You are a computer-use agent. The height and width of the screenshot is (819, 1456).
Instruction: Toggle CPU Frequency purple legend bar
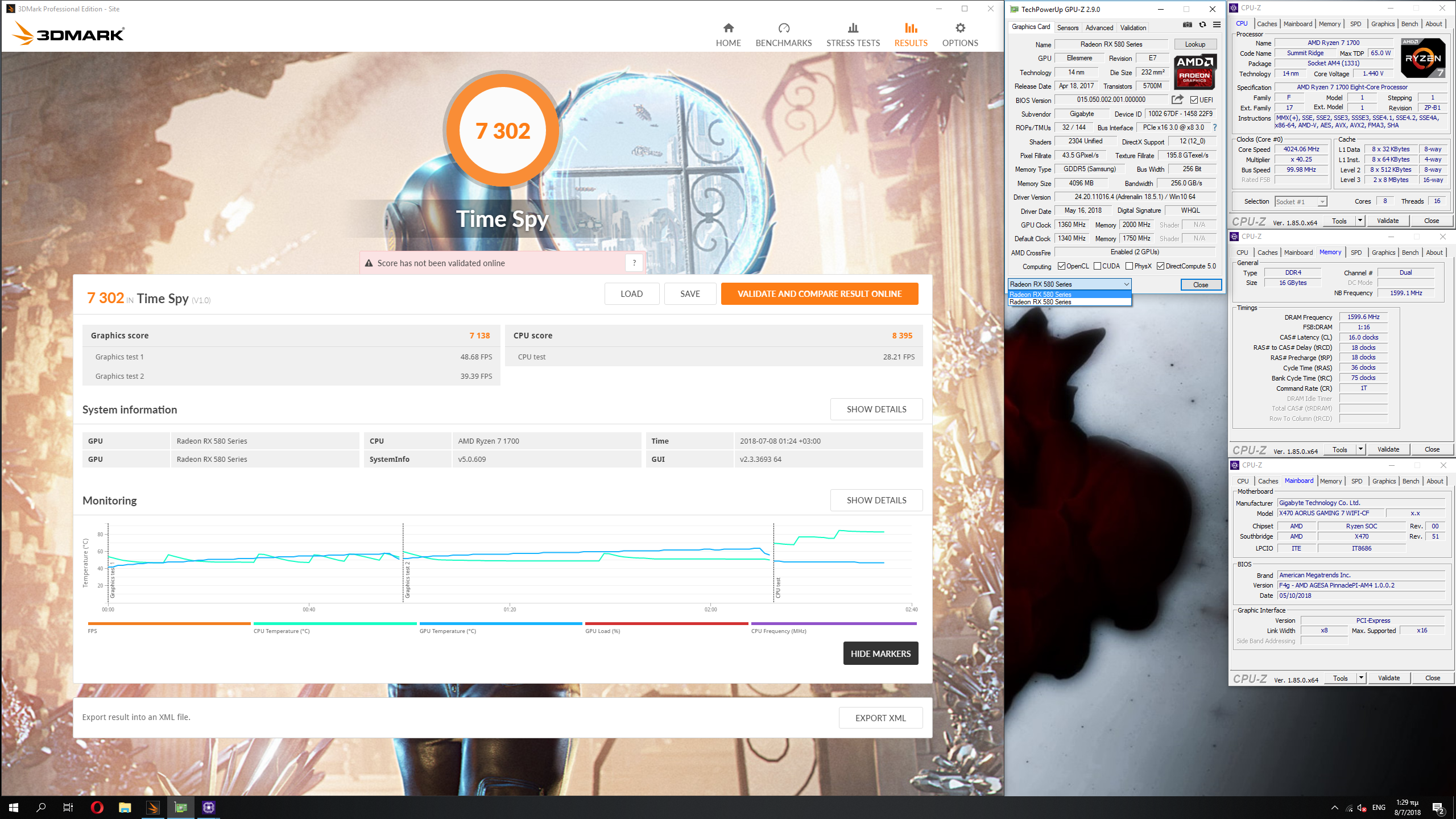coord(834,624)
